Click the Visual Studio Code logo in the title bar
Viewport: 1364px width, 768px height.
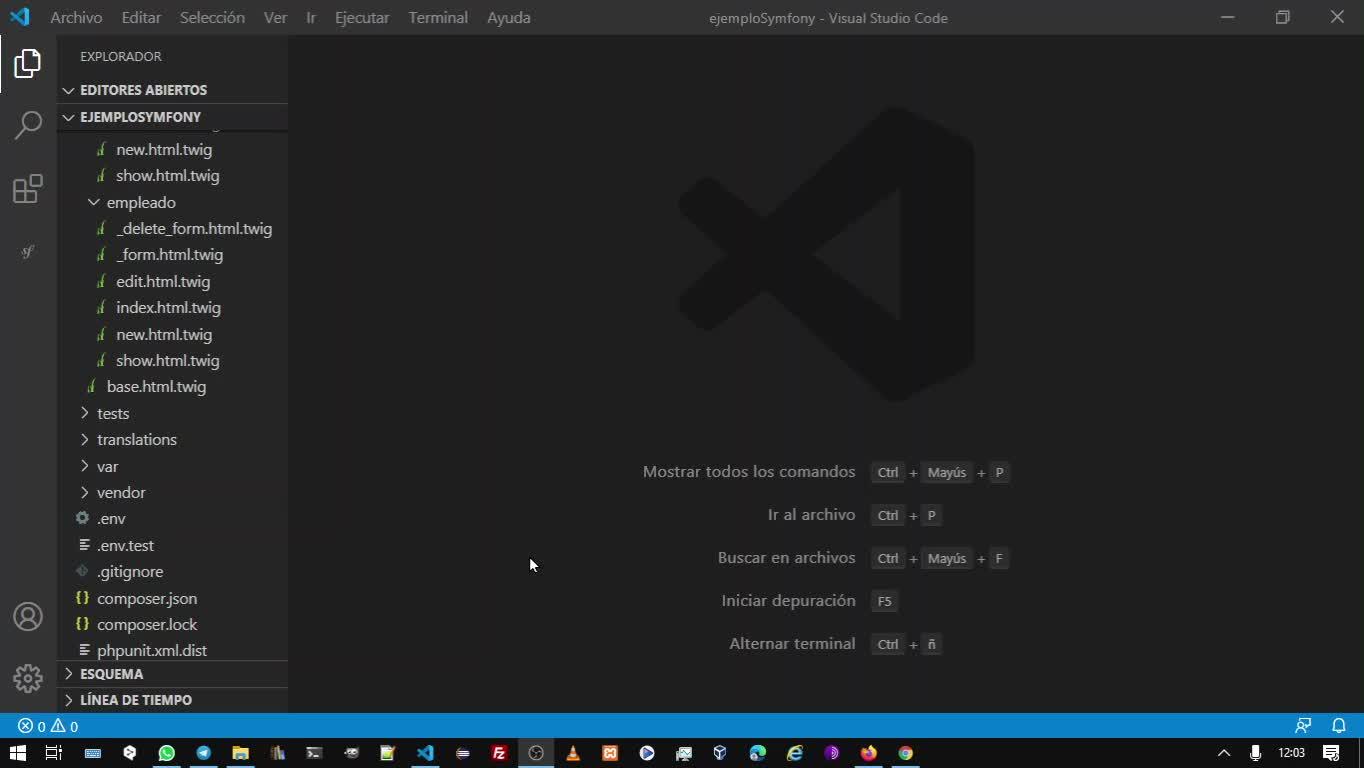click(x=20, y=17)
